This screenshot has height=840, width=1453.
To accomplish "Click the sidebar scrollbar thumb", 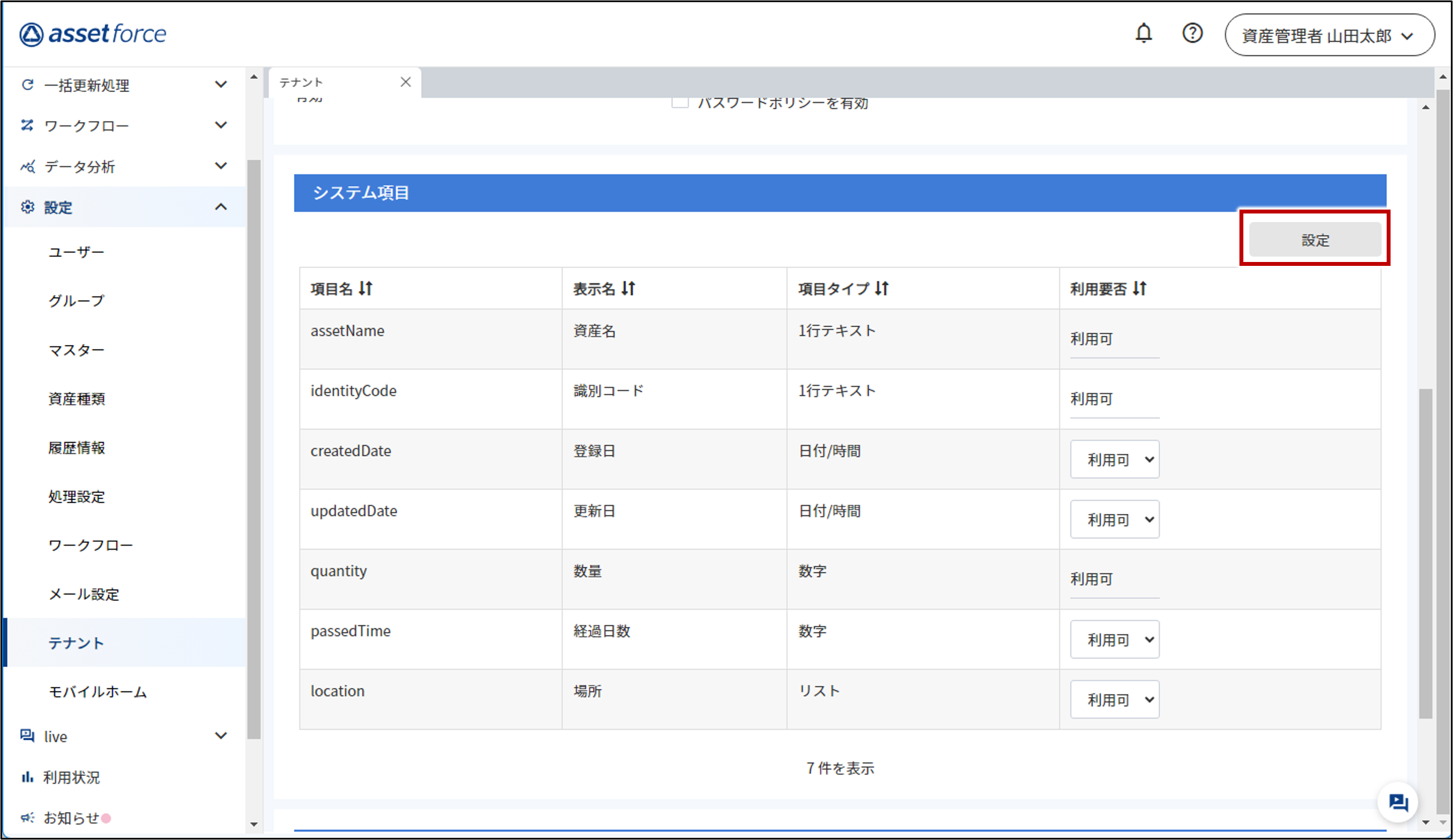I will (x=254, y=449).
